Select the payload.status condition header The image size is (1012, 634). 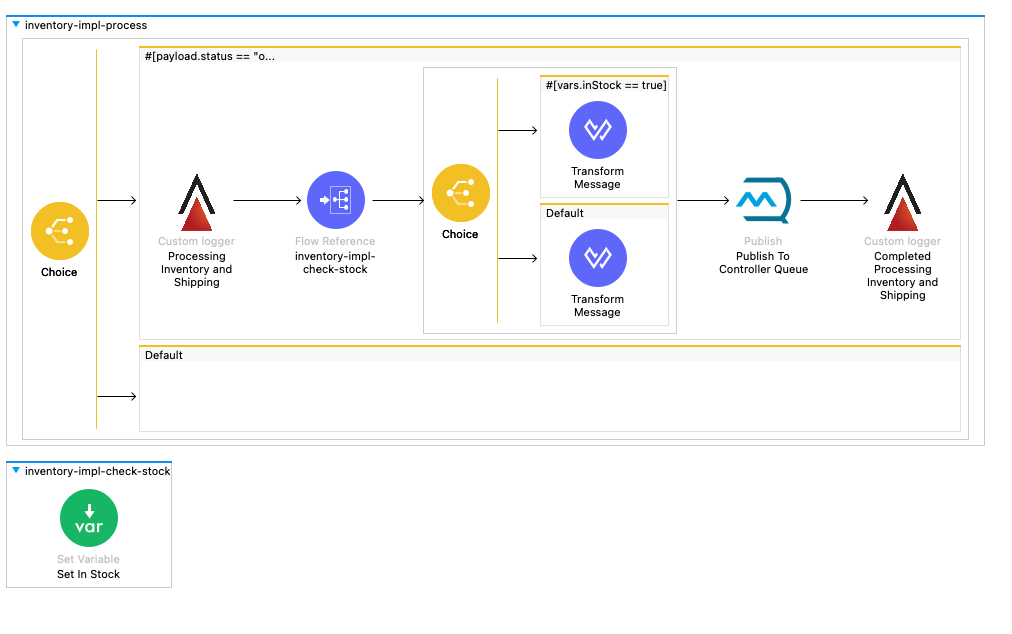tap(210, 56)
